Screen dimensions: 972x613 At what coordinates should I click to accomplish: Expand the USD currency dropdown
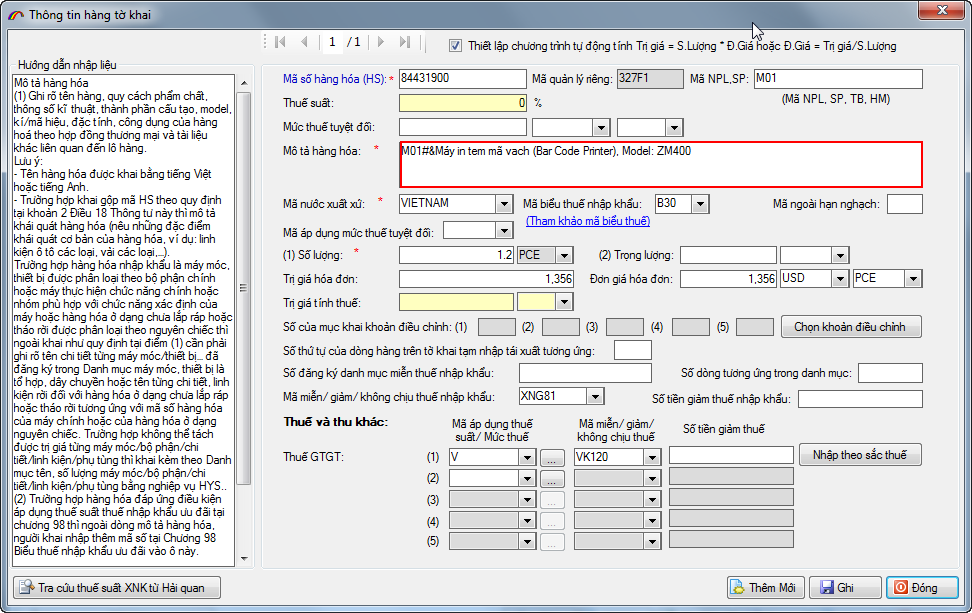838,279
